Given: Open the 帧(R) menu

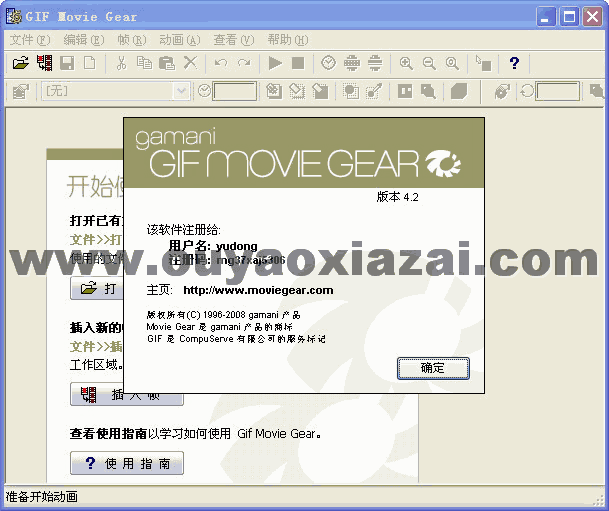Looking at the screenshot, I should point(132,40).
